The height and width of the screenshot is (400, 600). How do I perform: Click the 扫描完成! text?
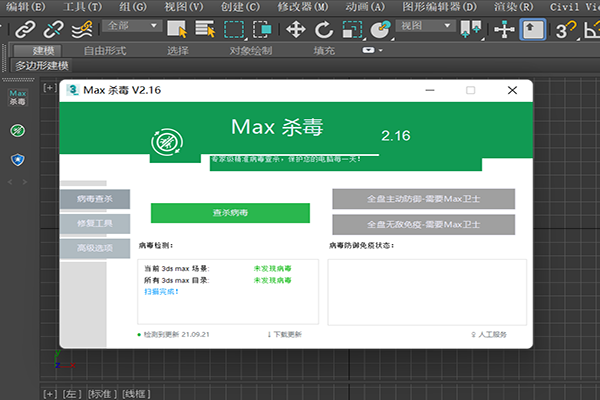pos(161,292)
